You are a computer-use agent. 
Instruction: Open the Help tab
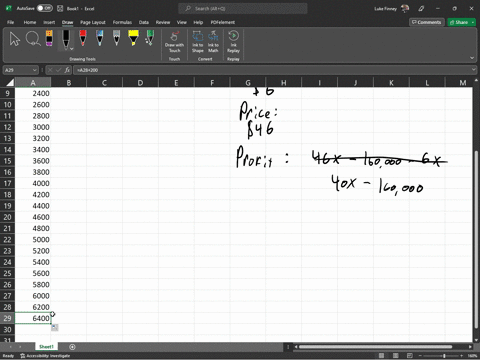tap(198, 22)
